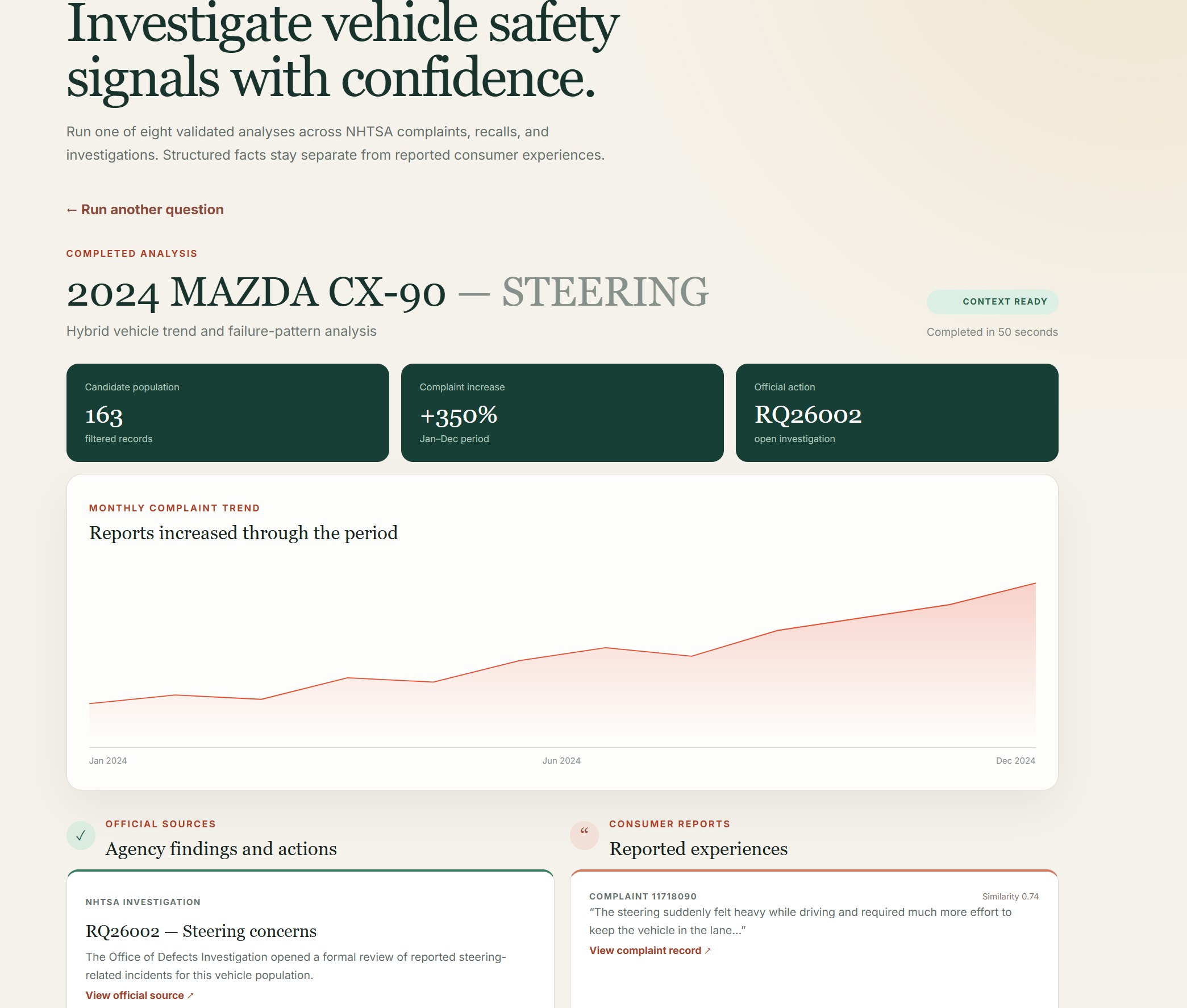Click Agency findings and actions heading
This screenshot has height=1008, width=1187.
pos(221,848)
